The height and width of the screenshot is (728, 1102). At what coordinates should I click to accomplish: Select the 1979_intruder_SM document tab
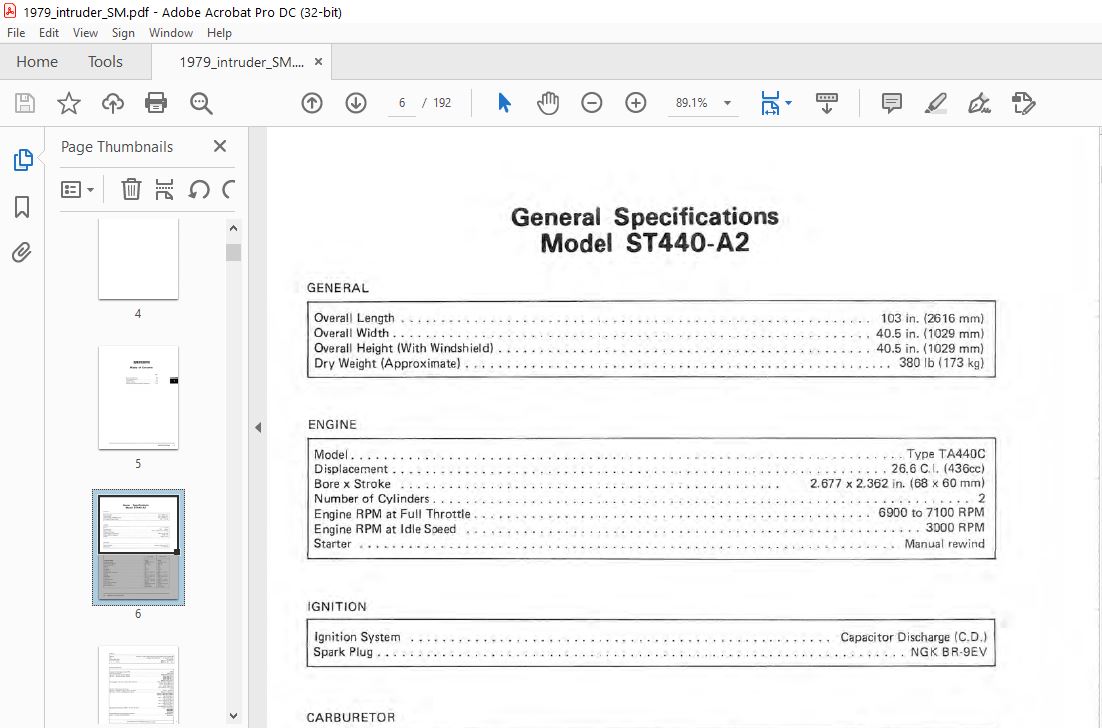(x=242, y=62)
